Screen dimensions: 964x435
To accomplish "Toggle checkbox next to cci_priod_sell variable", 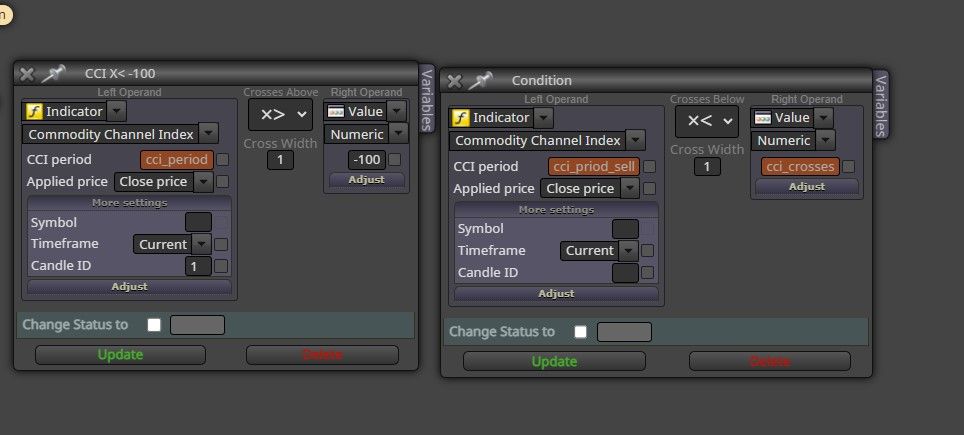I will [649, 167].
